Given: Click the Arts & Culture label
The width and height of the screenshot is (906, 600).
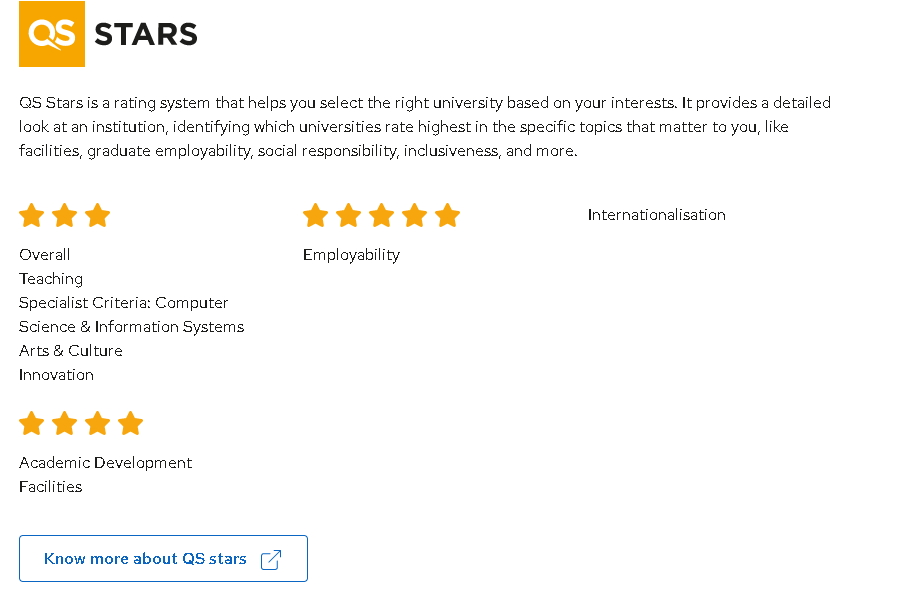Looking at the screenshot, I should point(71,351).
